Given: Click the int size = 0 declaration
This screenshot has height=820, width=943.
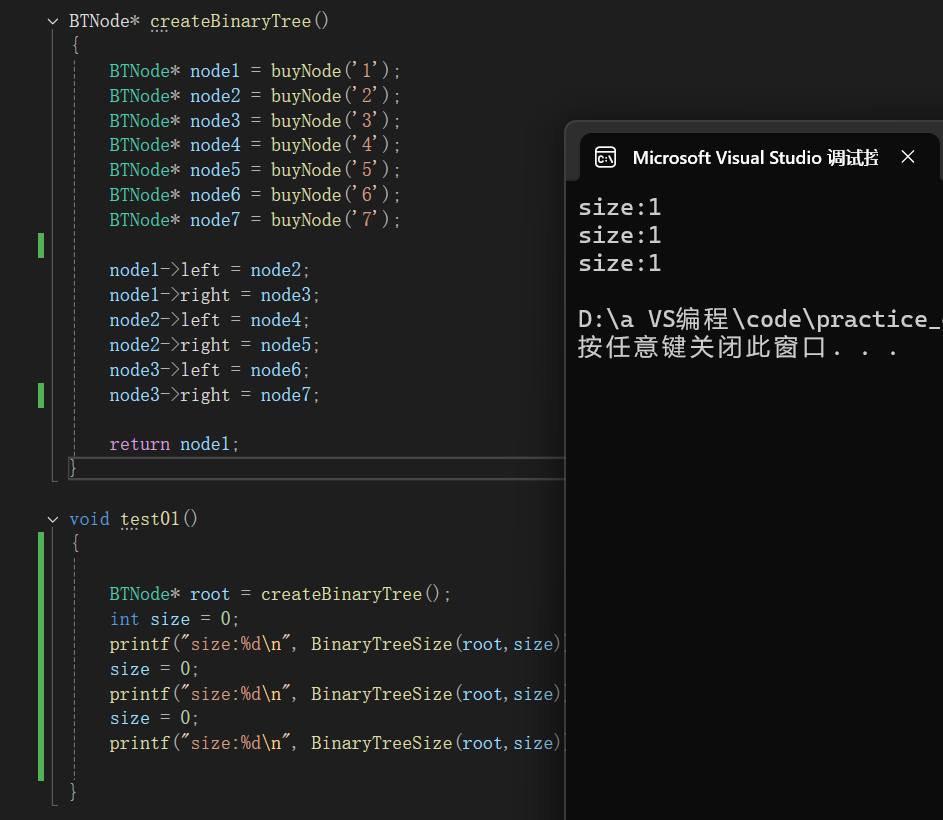Looking at the screenshot, I should point(174,619).
